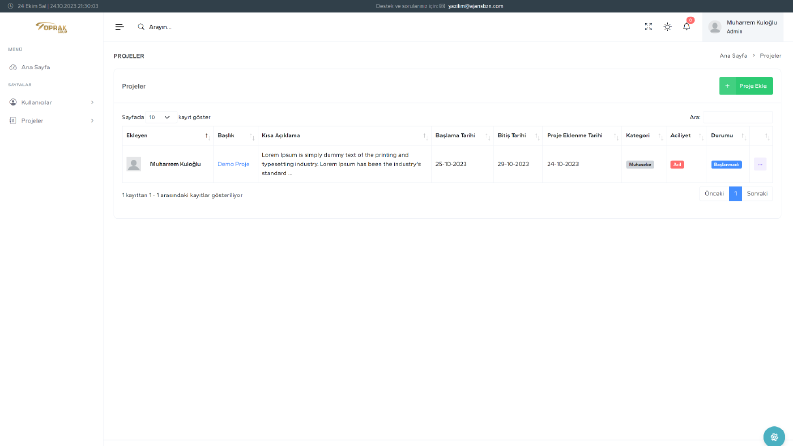Expand Projeler sidebar menu
This screenshot has height=446, width=793.
[x=52, y=120]
